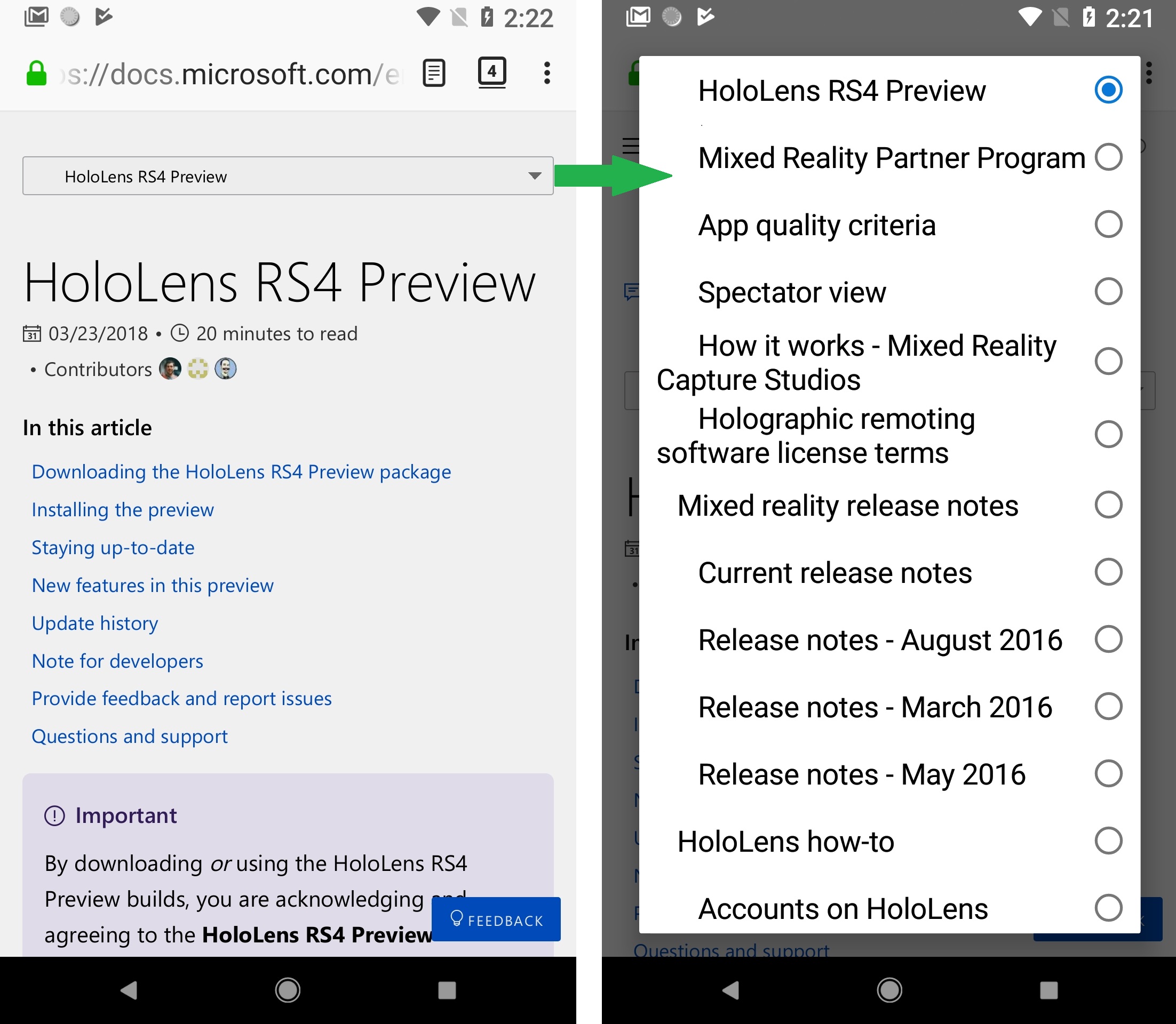Click the calendar icon next to 03/23/2018

33,333
